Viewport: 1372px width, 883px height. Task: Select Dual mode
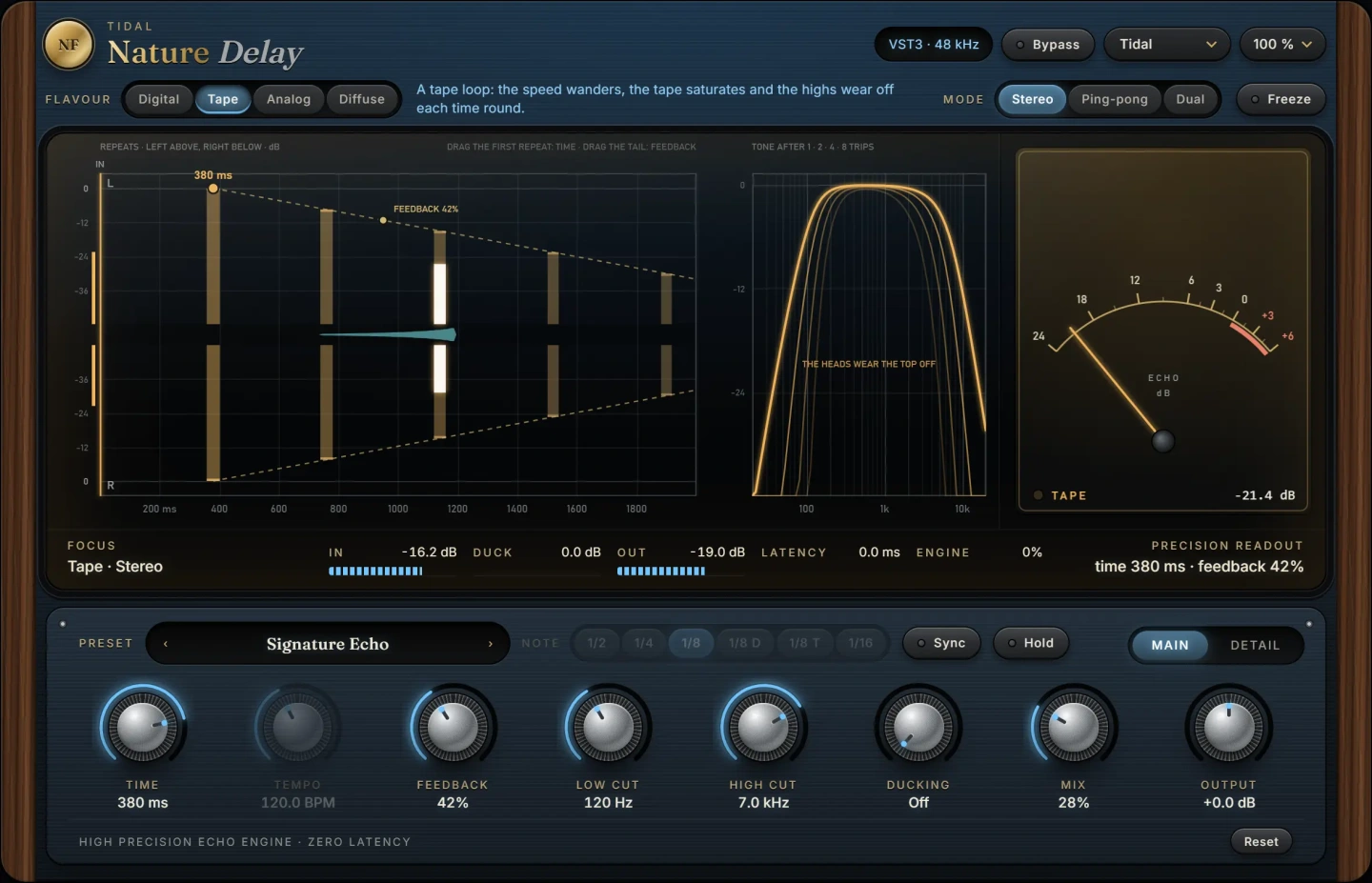click(1190, 99)
